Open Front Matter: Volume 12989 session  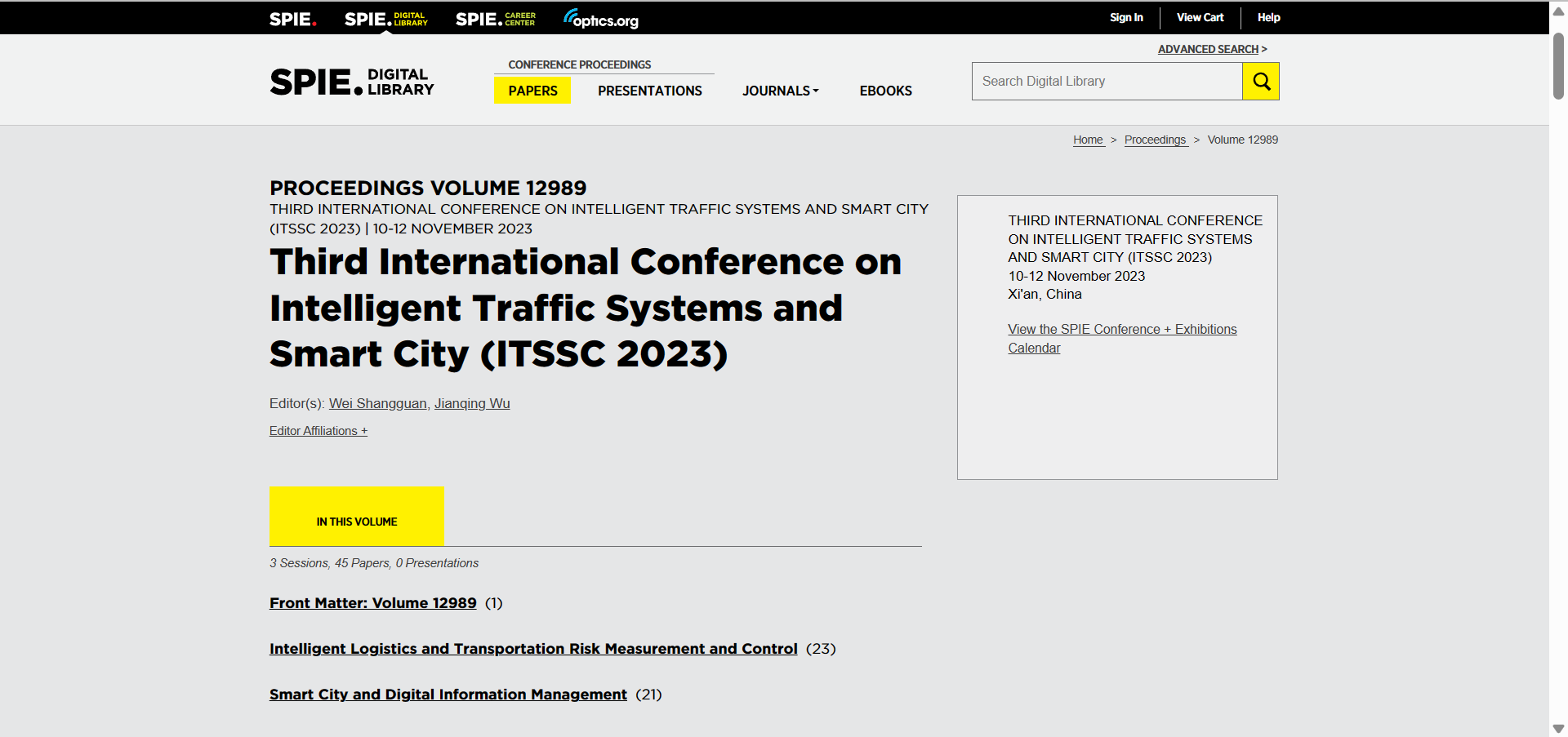tap(373, 603)
